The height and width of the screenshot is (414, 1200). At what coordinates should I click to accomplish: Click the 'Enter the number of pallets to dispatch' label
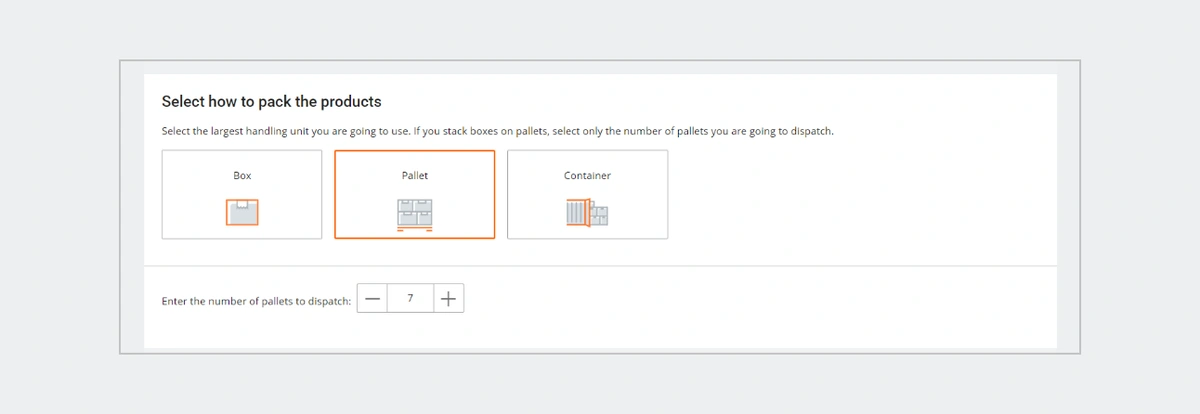pyautogui.click(x=256, y=301)
